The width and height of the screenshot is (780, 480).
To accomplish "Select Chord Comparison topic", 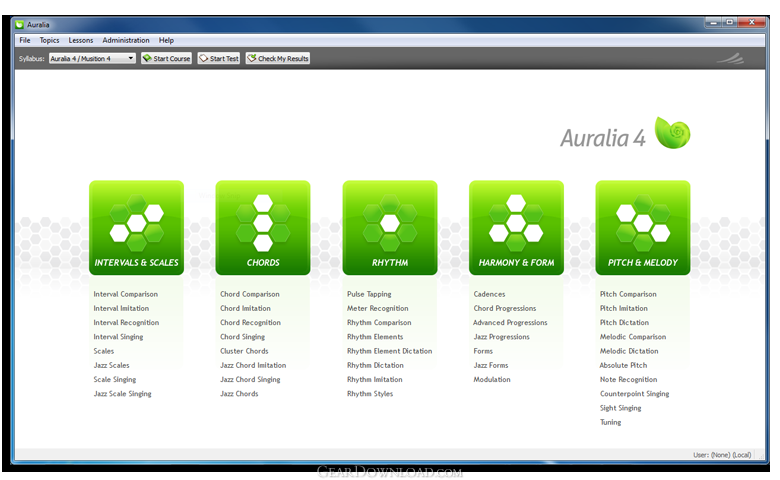I will (250, 294).
